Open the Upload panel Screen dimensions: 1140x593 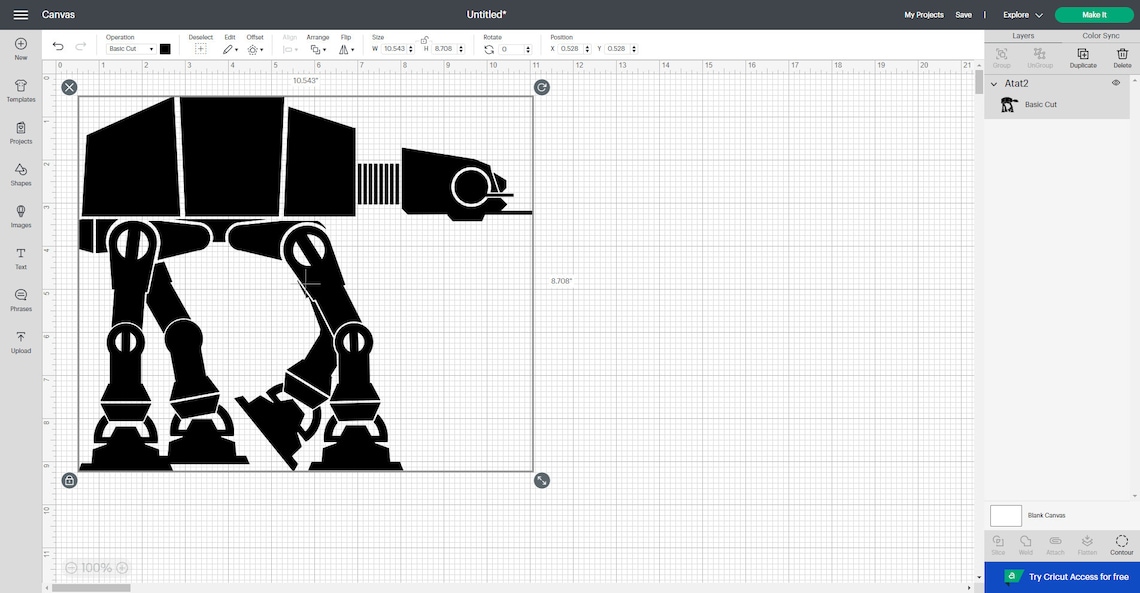click(x=20, y=343)
